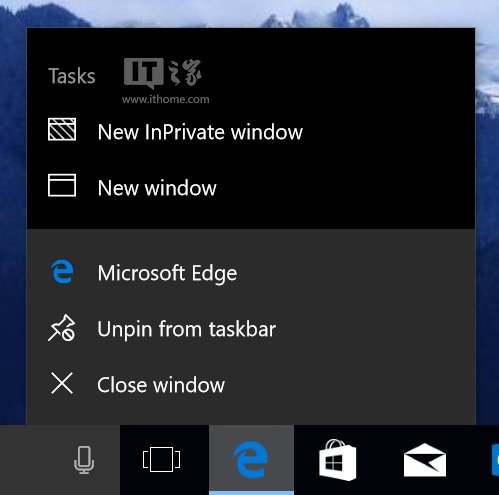
Task: Choose Close window entry
Action: [x=251, y=384]
